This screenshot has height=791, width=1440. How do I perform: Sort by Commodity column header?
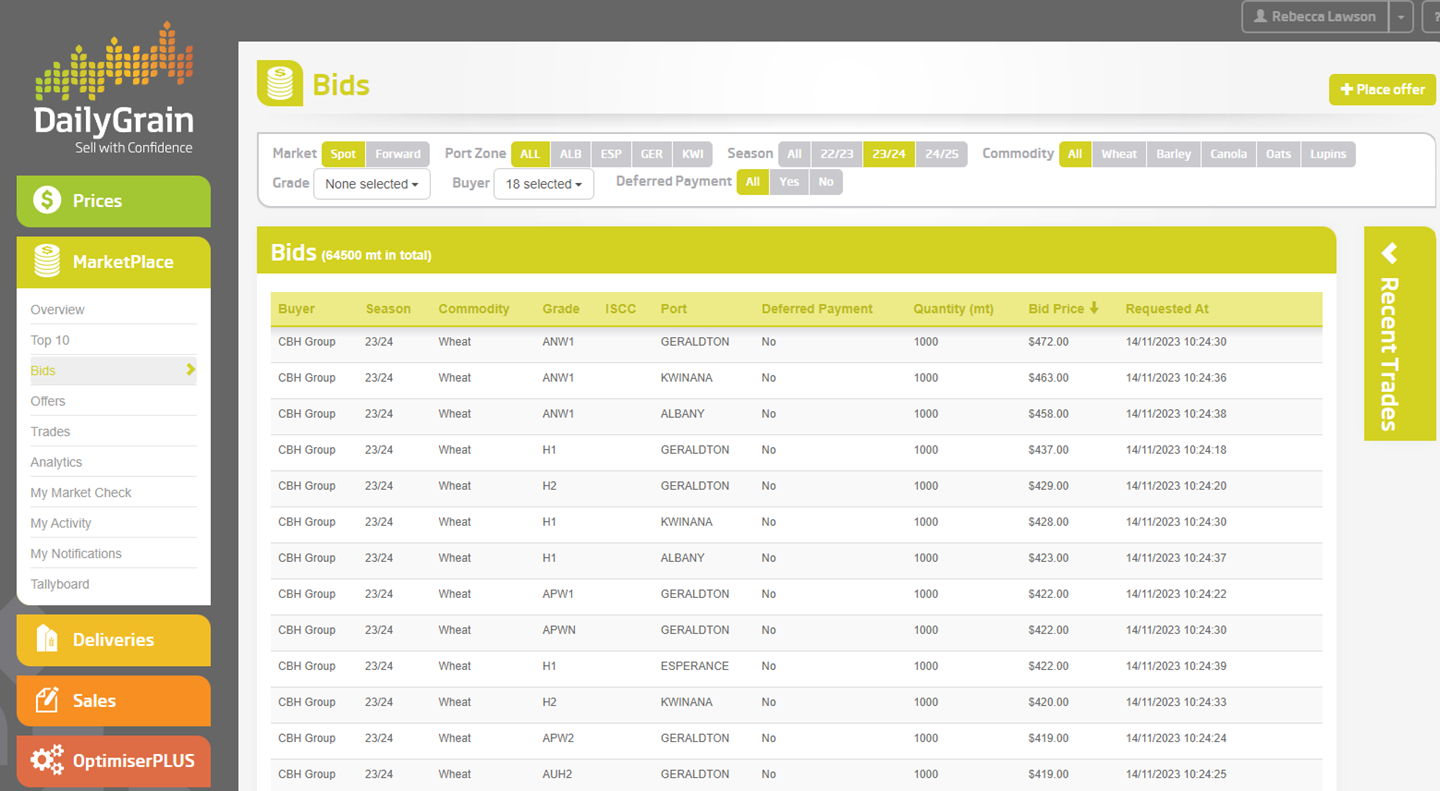point(474,309)
